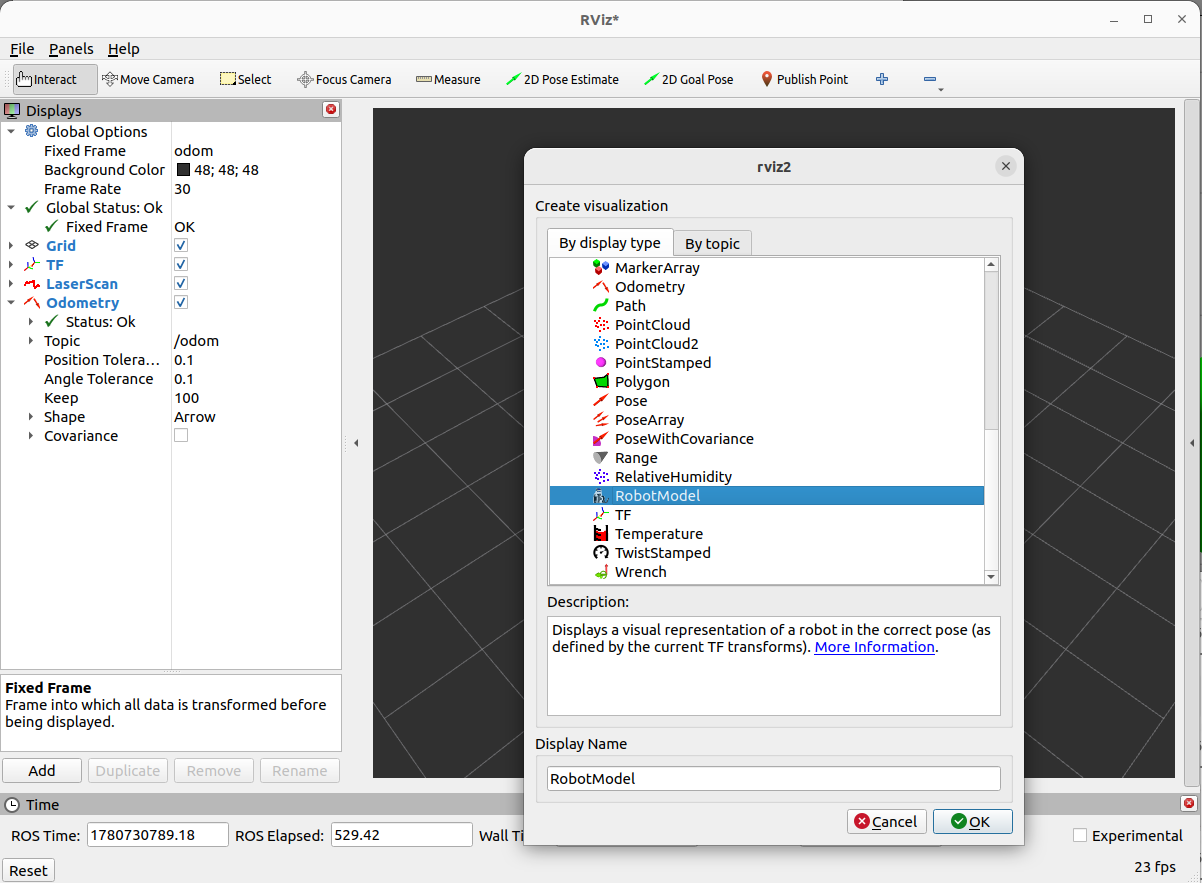This screenshot has width=1202, height=883.
Task: Select the TwistStamped display type
Action: pyautogui.click(x=662, y=553)
